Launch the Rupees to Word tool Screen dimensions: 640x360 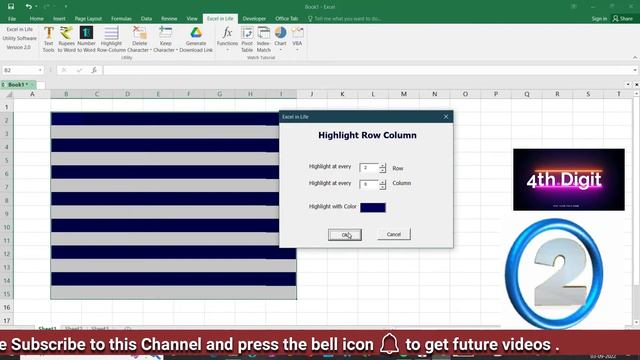66,39
